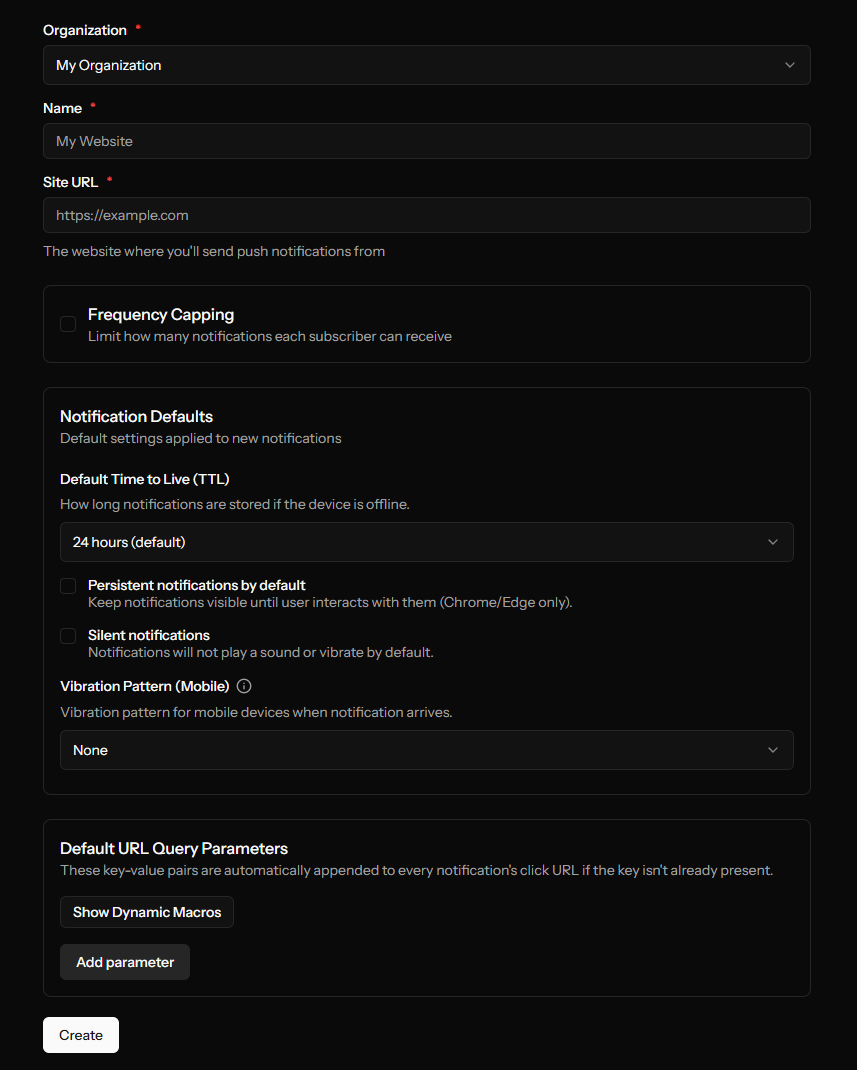
Task: Enable Frequency Capping
Action: [x=67, y=324]
